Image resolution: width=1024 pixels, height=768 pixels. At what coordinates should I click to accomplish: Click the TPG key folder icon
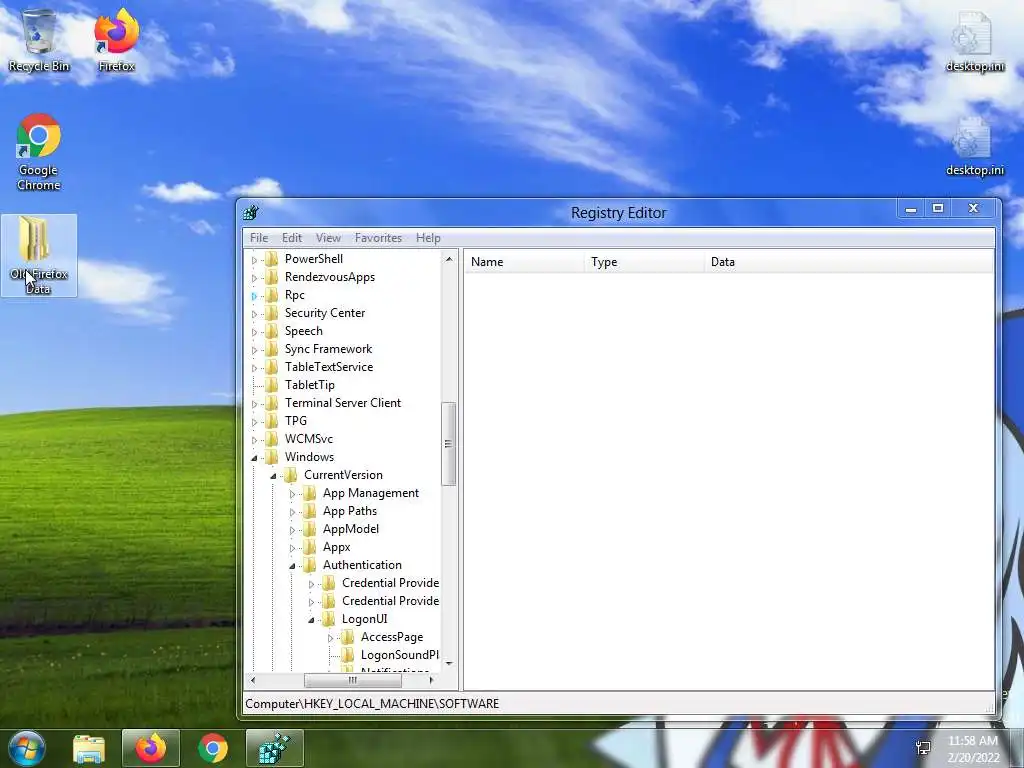point(271,421)
